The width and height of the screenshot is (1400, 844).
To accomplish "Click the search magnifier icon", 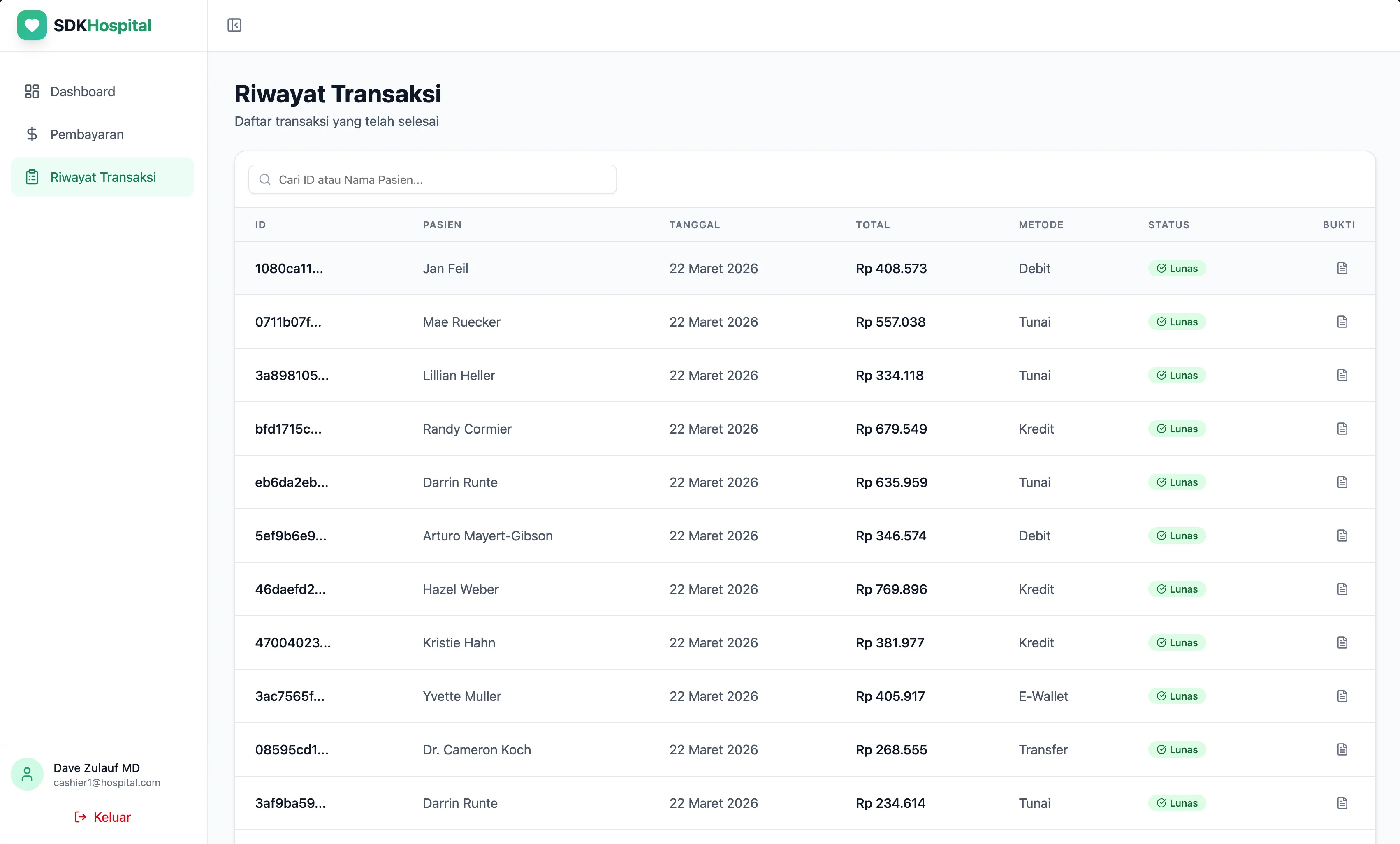I will coord(264,179).
